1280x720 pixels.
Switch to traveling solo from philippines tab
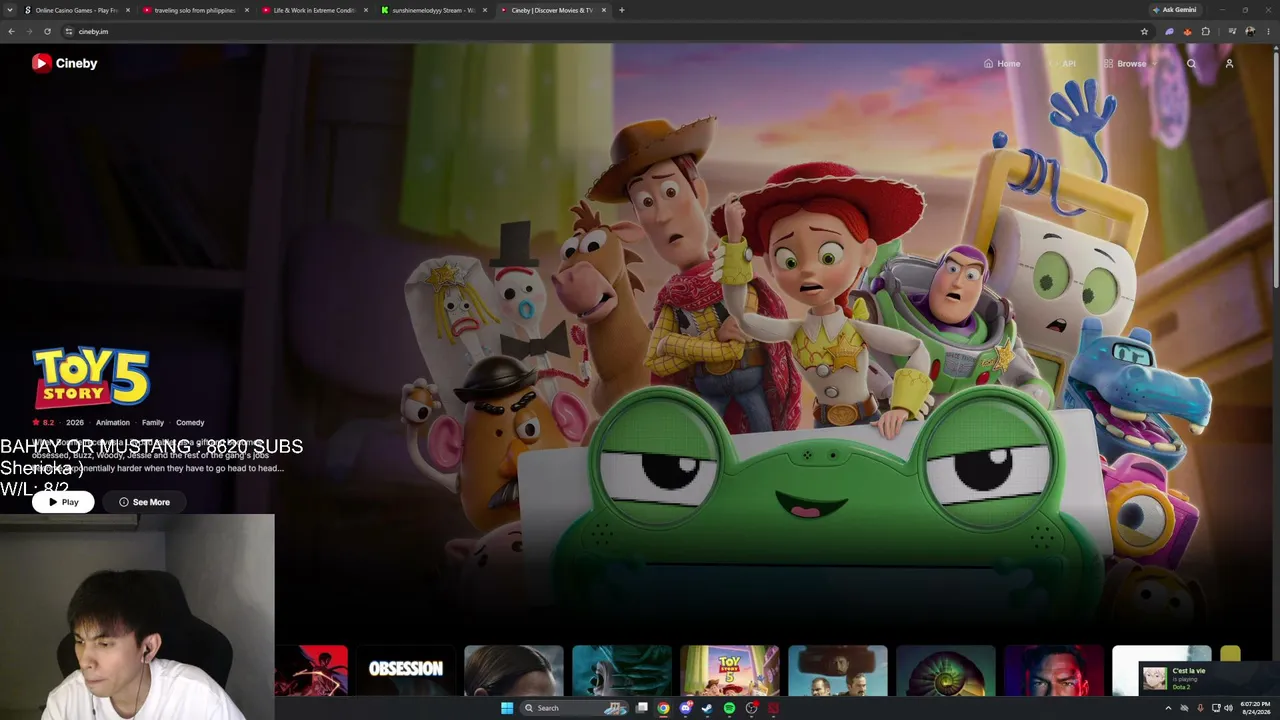coord(196,10)
